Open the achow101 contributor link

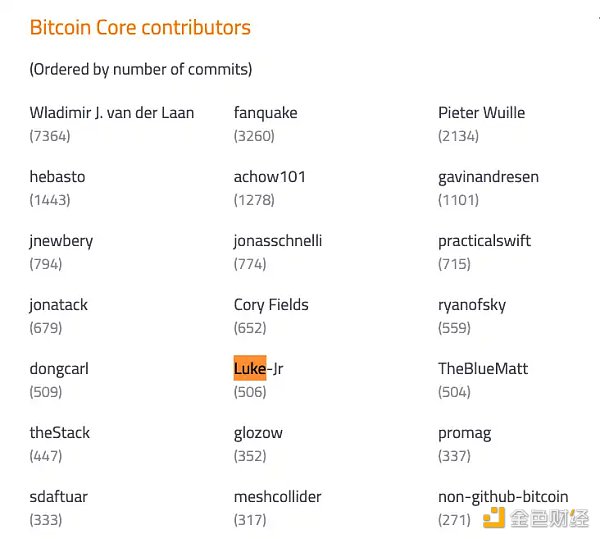coord(269,177)
